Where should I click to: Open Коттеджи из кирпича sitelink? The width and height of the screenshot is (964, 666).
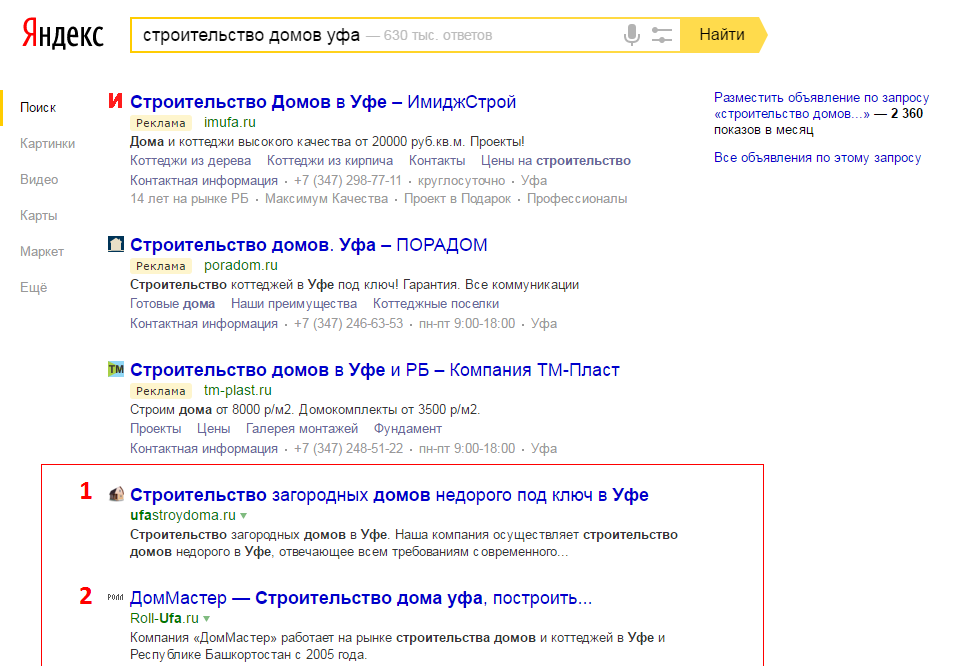coord(330,161)
